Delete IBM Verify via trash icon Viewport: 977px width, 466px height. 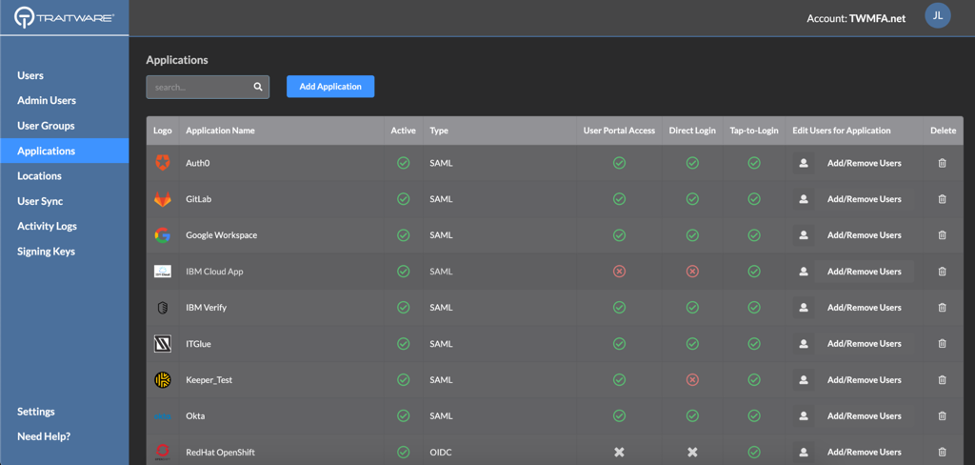[942, 308]
